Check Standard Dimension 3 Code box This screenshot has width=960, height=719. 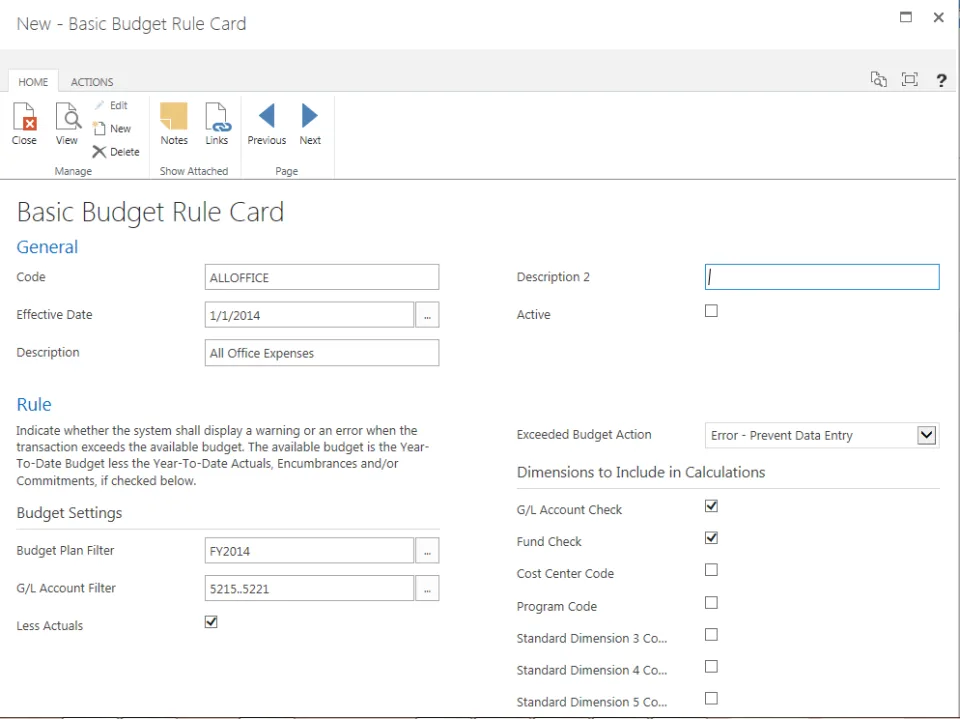click(x=711, y=634)
